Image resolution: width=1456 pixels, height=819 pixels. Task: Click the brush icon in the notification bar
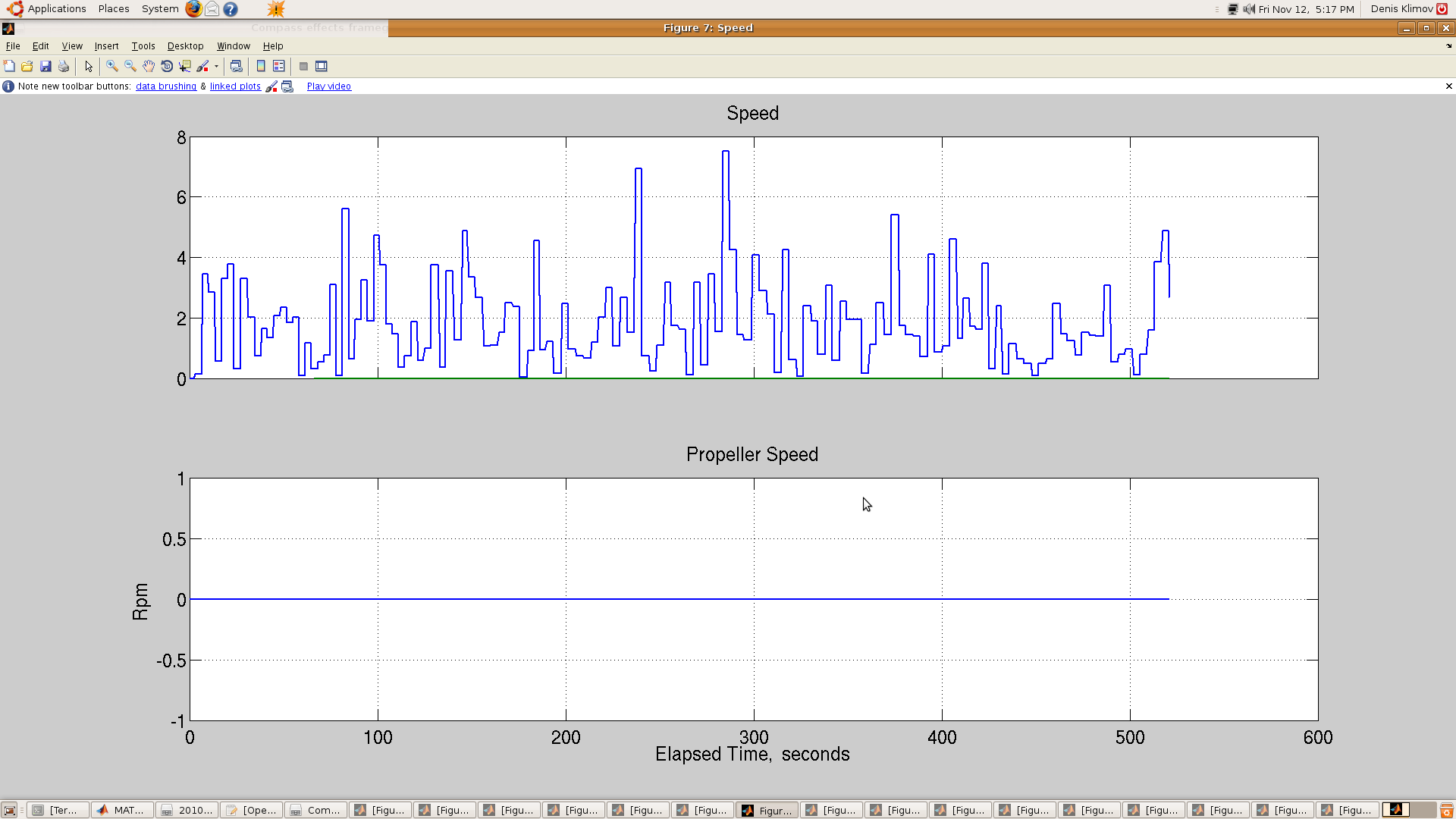point(271,86)
